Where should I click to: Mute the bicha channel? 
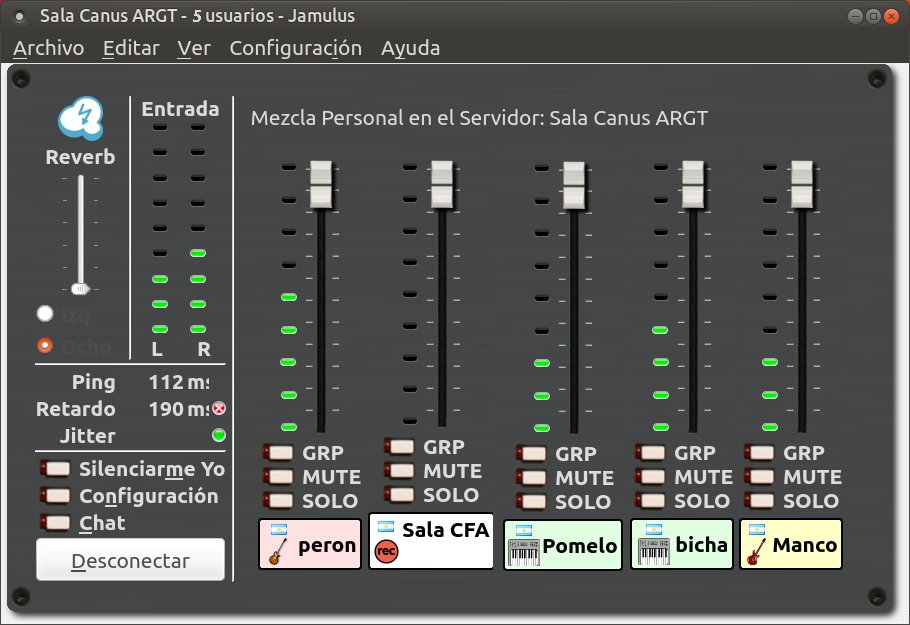(x=650, y=476)
